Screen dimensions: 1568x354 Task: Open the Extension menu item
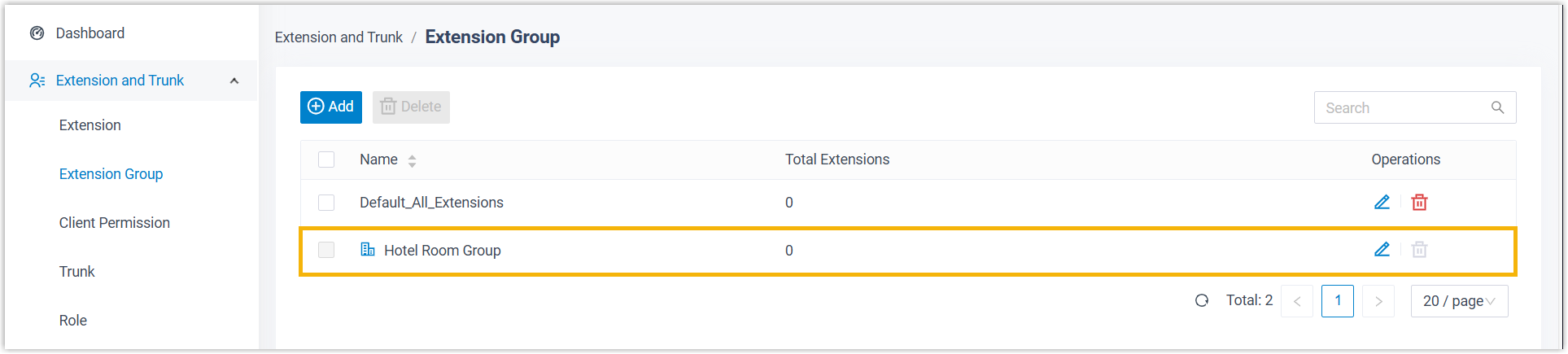click(x=90, y=125)
